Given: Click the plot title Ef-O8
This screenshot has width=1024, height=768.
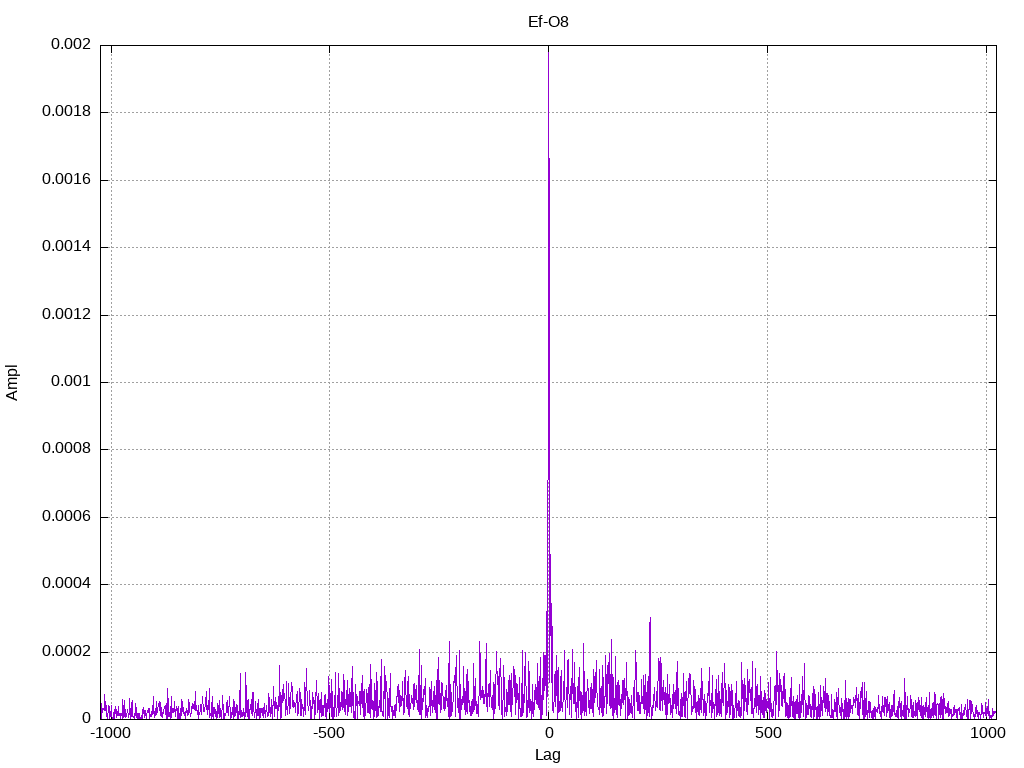Looking at the screenshot, I should pyautogui.click(x=548, y=21).
